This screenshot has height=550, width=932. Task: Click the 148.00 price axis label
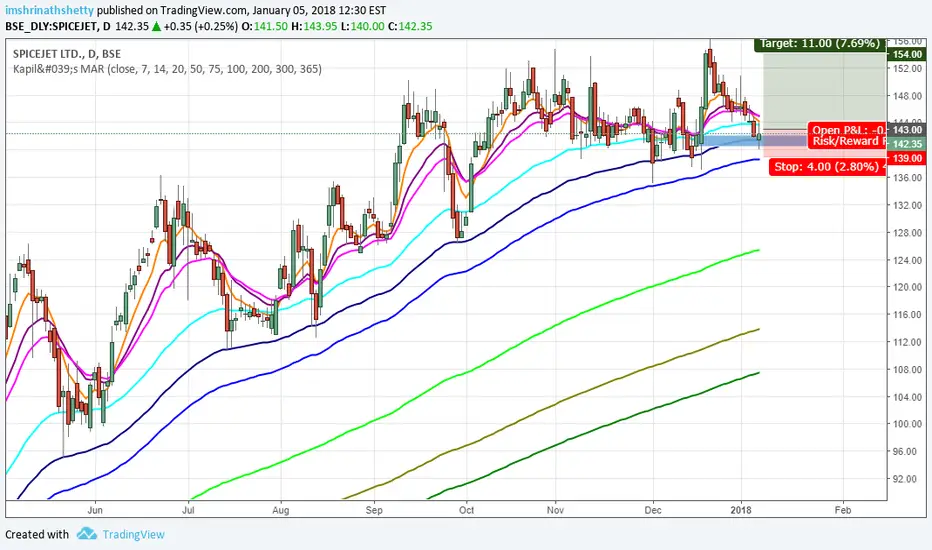click(907, 96)
